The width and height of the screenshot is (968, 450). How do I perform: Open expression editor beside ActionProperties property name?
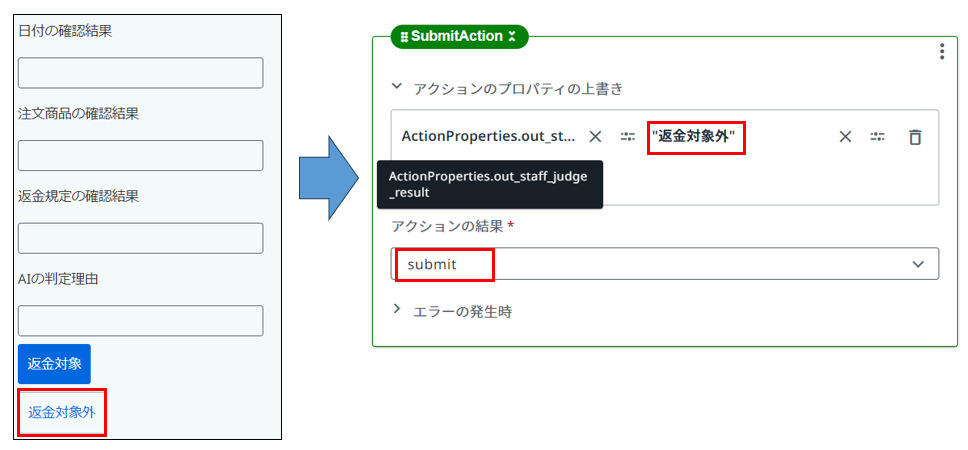tap(628, 137)
